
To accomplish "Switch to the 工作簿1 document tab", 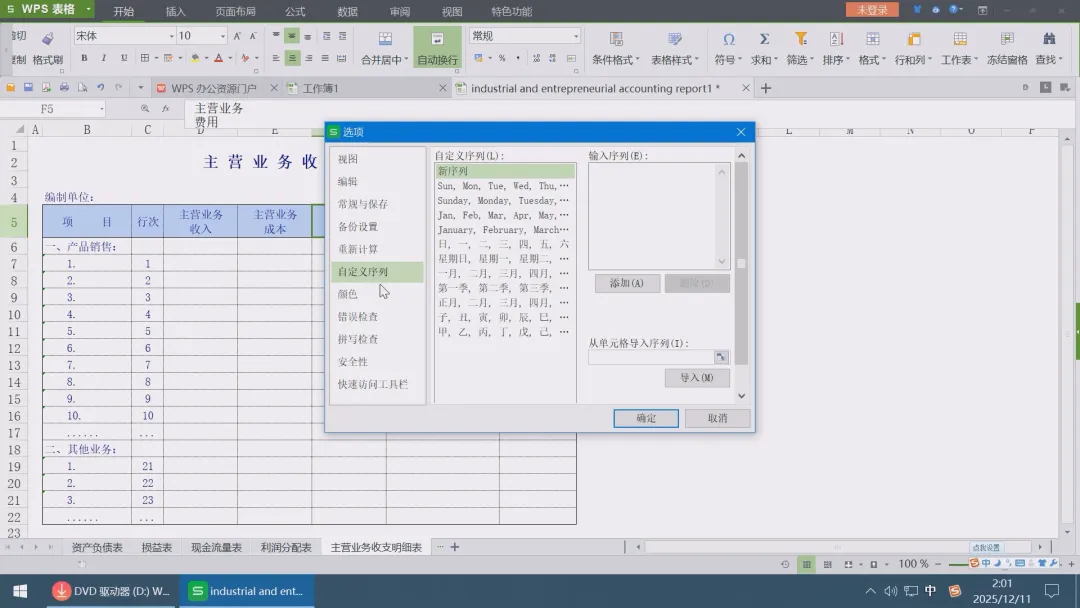I will tap(320, 88).
